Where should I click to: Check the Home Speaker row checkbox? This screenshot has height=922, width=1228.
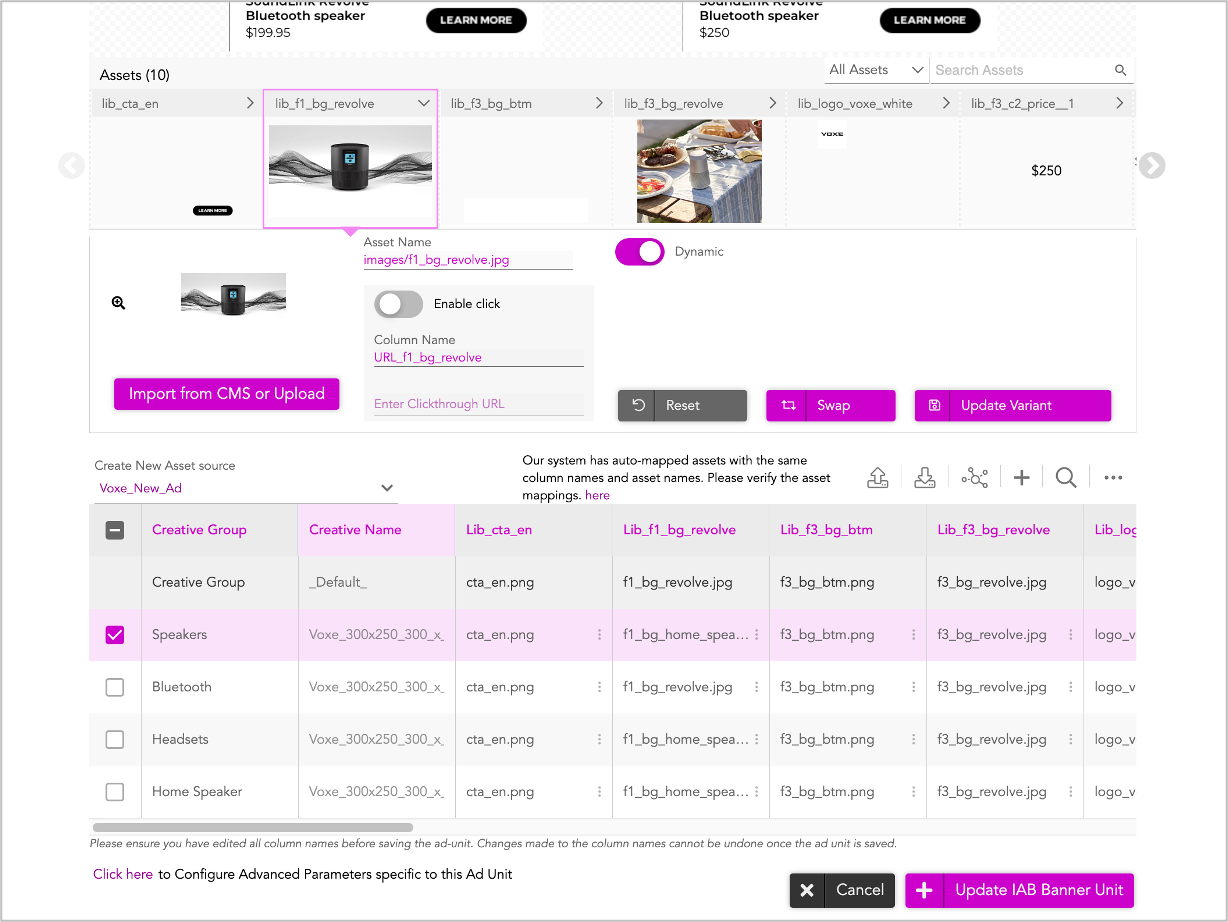[x=115, y=791]
